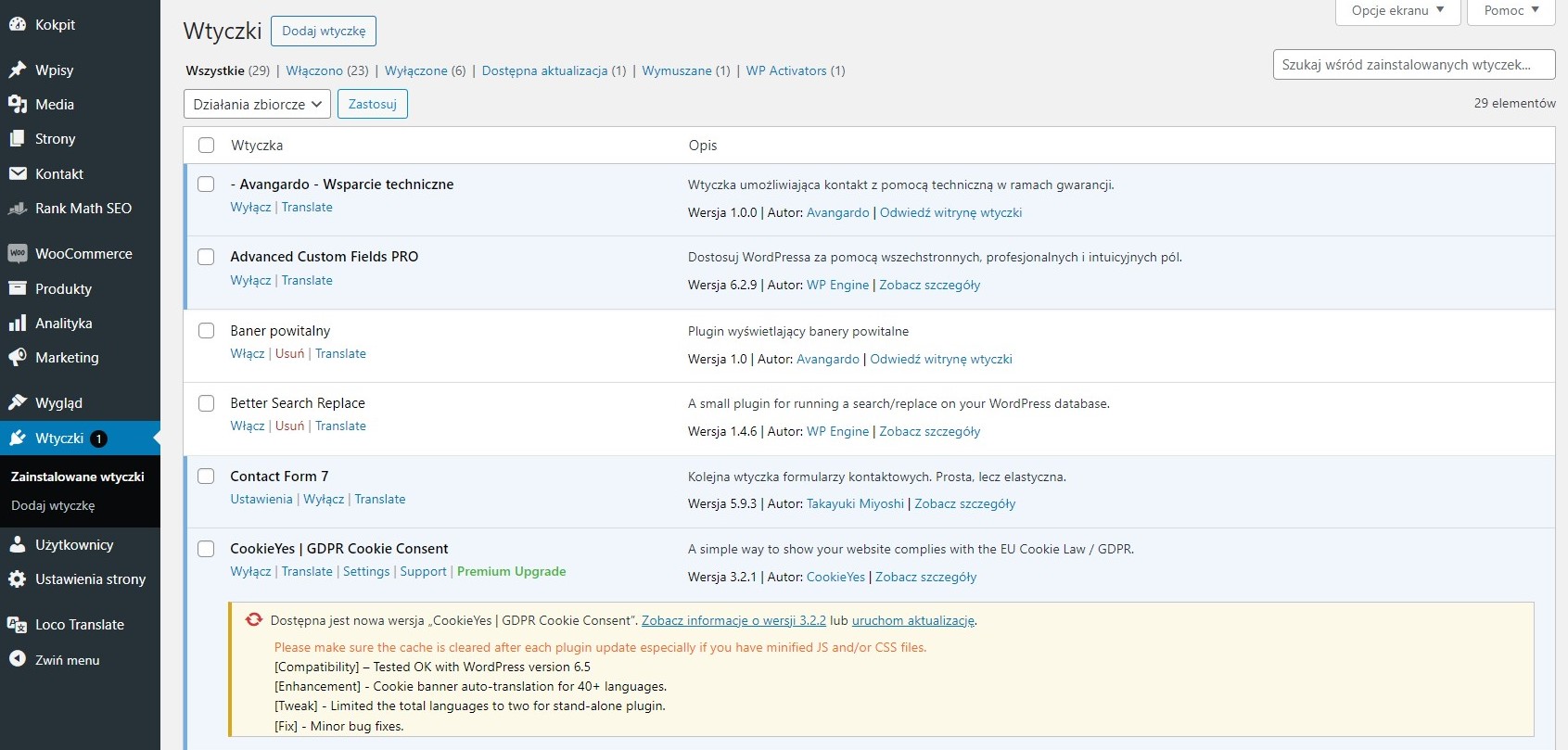Click the Opis column header
Image resolution: width=1568 pixels, height=750 pixels.
pyautogui.click(x=703, y=146)
